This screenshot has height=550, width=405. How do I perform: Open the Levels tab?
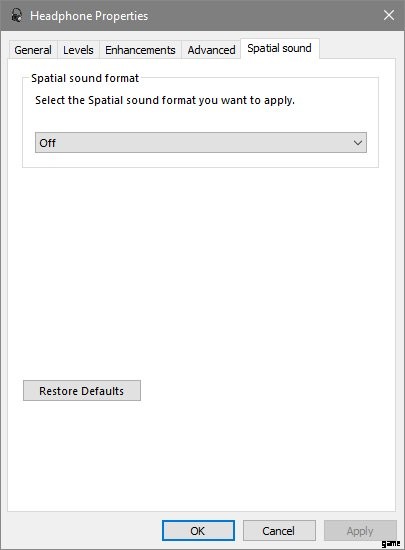click(x=78, y=50)
